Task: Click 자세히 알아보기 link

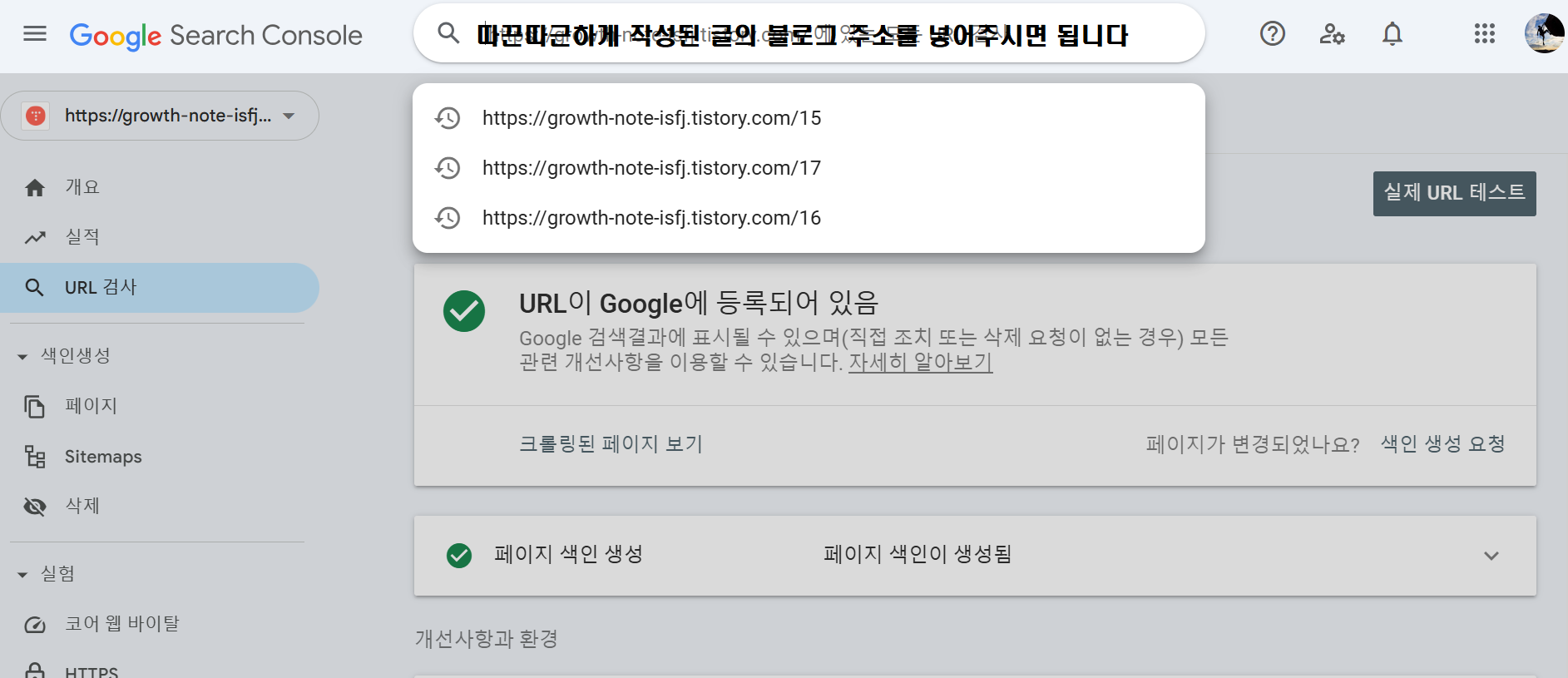Action: point(920,363)
